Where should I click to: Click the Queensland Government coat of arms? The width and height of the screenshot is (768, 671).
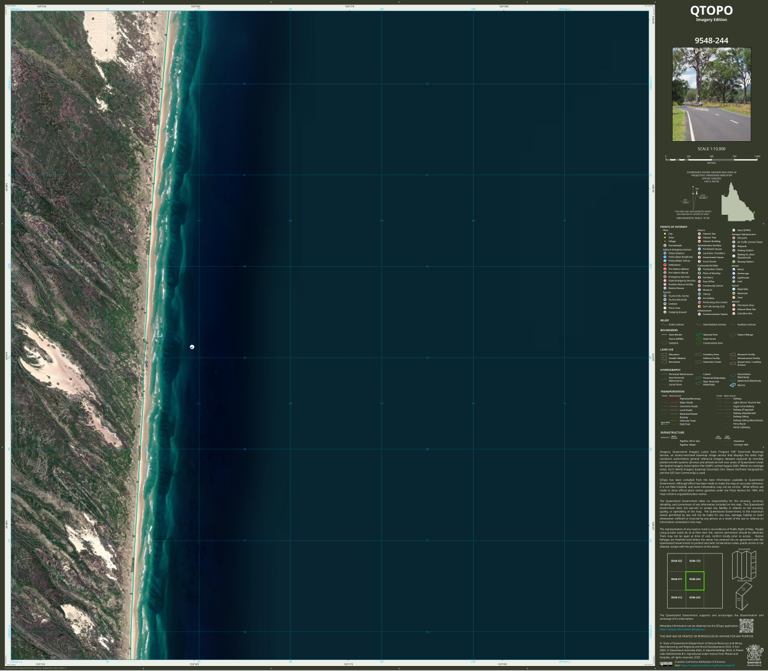point(753,653)
